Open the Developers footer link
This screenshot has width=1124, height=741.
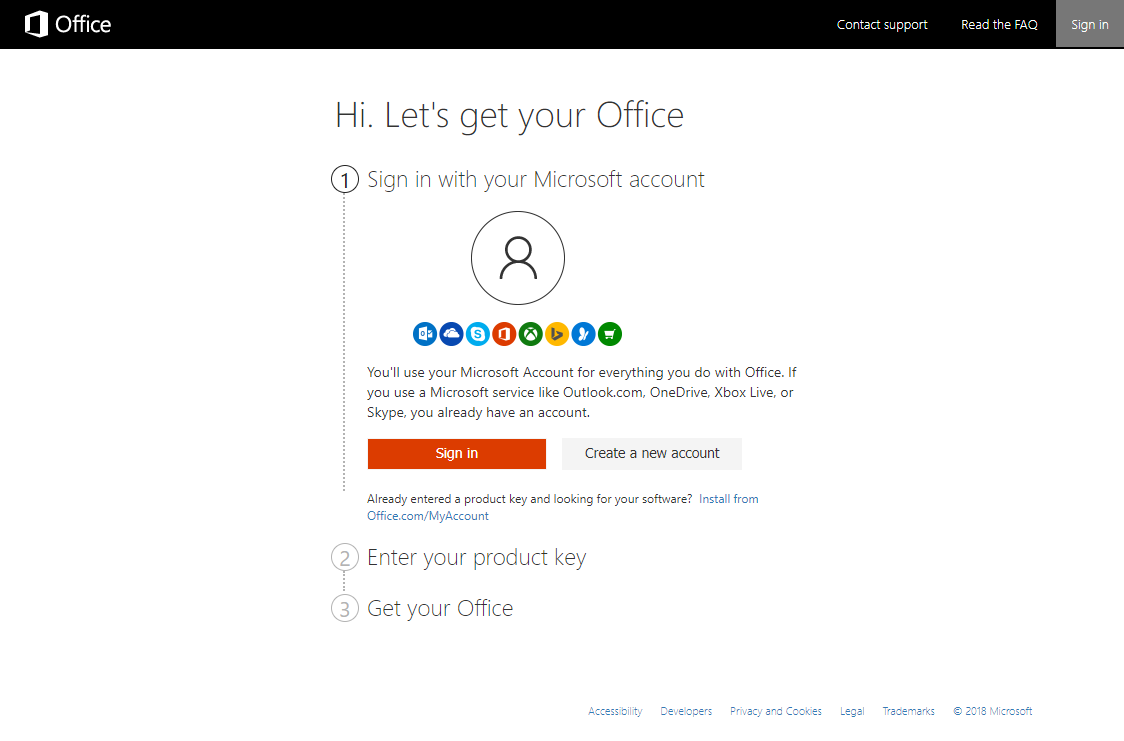(686, 711)
